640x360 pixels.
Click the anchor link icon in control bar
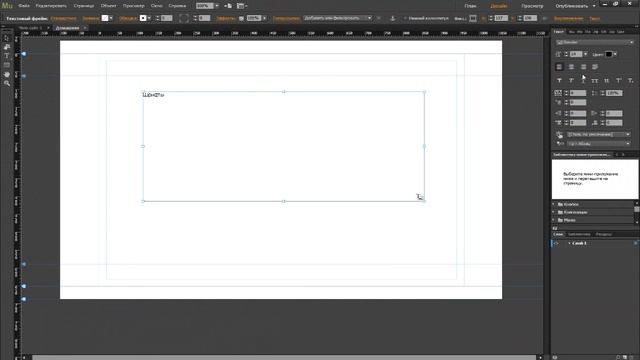tap(393, 18)
